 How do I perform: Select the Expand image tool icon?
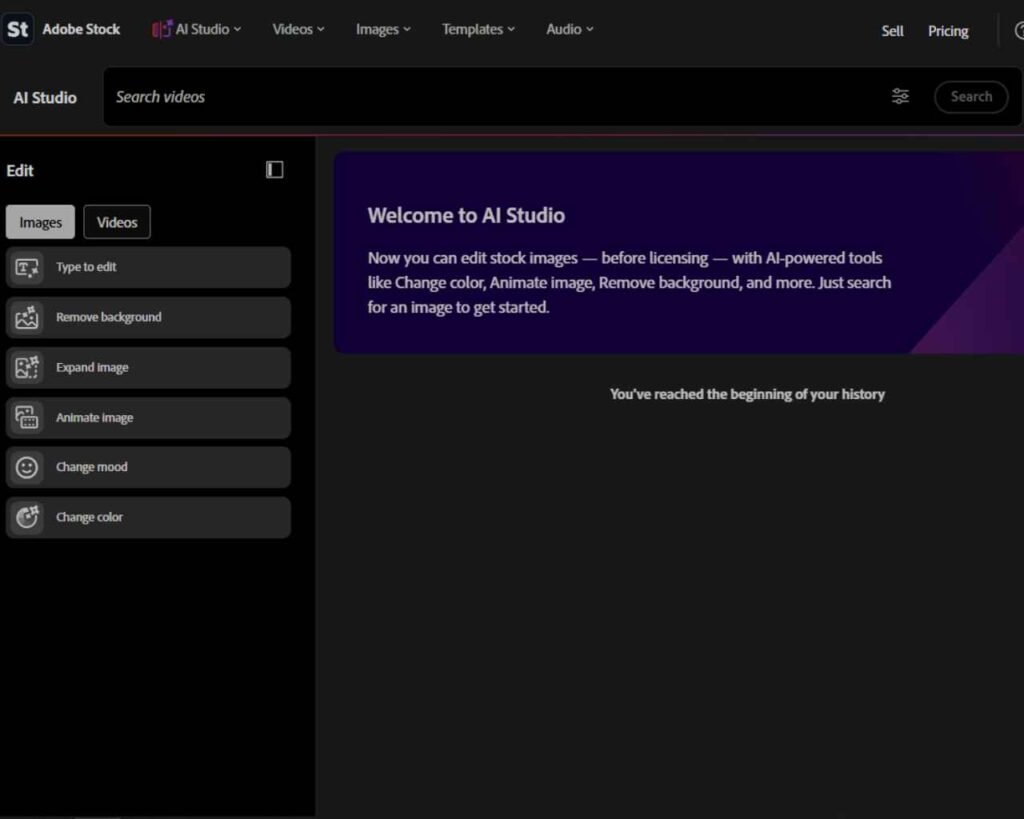27,368
